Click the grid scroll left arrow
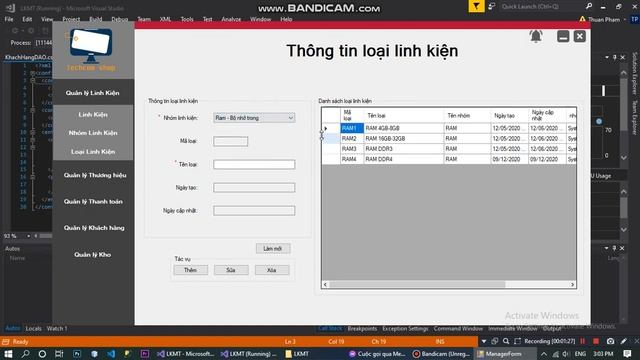640x360 pixels. tap(325, 284)
